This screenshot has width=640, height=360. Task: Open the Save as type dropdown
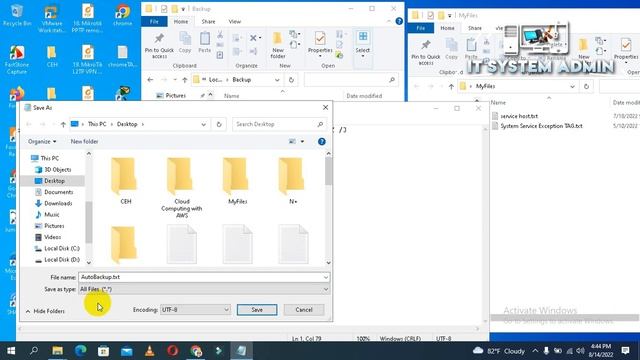pyautogui.click(x=204, y=289)
